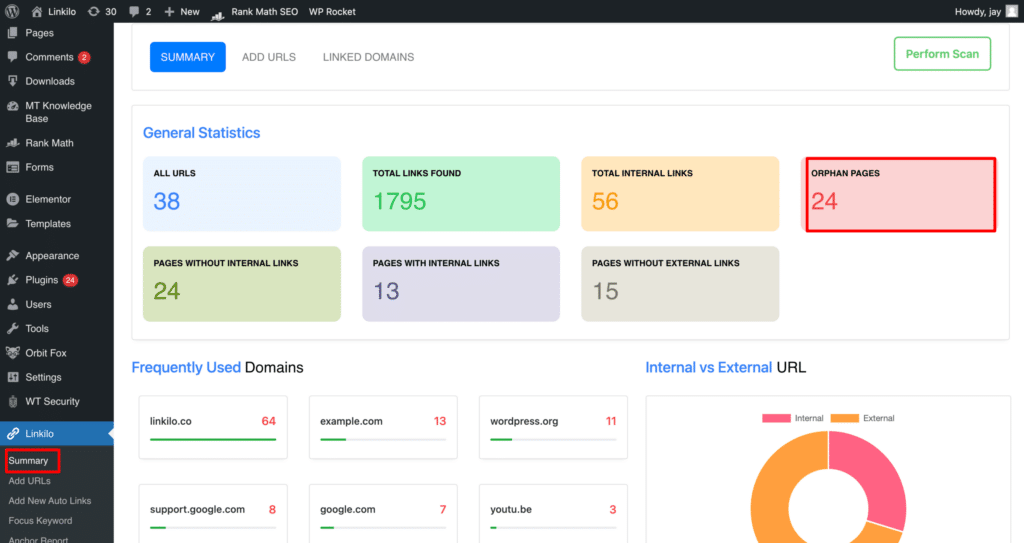Click the WordPress logo icon

tap(12, 11)
